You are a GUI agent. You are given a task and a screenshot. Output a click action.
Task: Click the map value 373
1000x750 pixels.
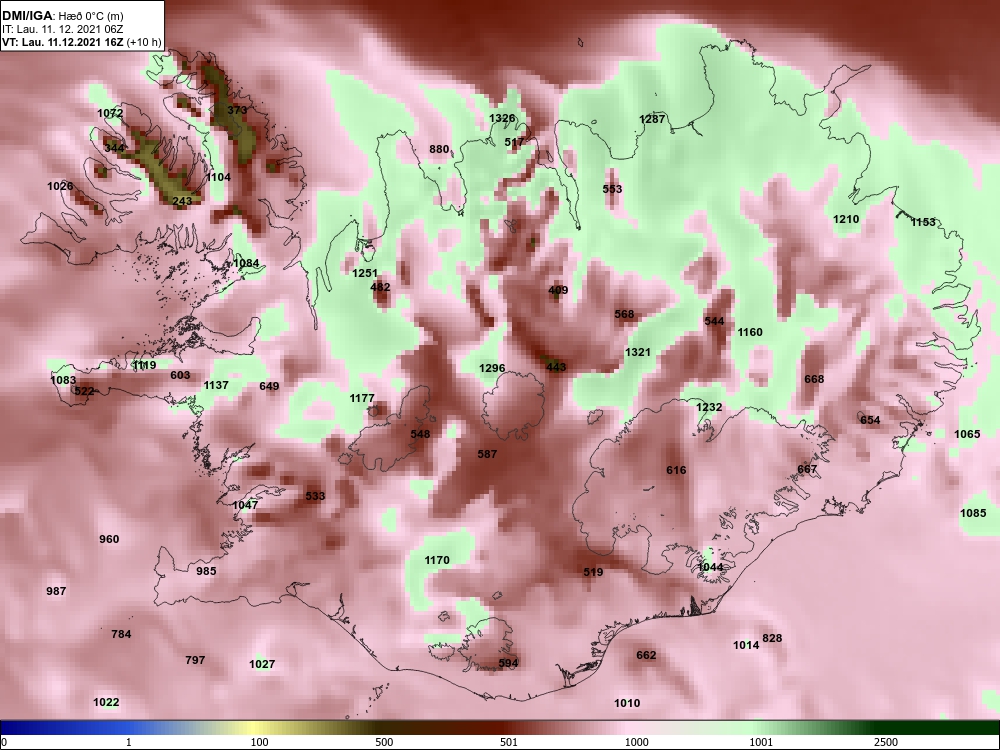(x=237, y=110)
